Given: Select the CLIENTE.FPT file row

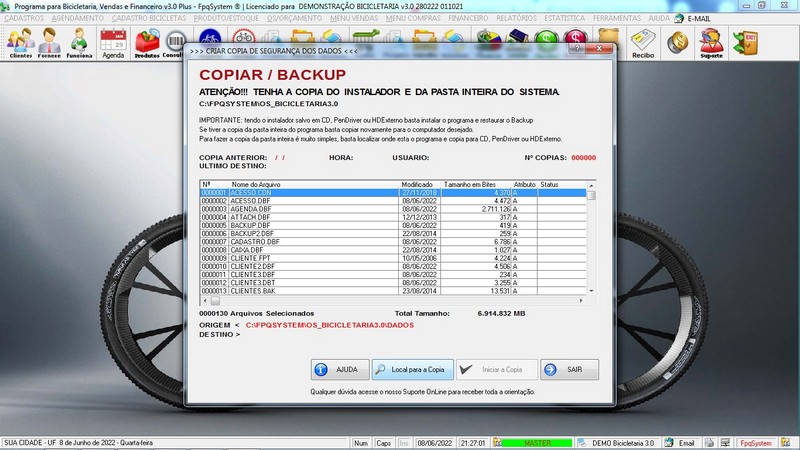Looking at the screenshot, I should [x=393, y=258].
